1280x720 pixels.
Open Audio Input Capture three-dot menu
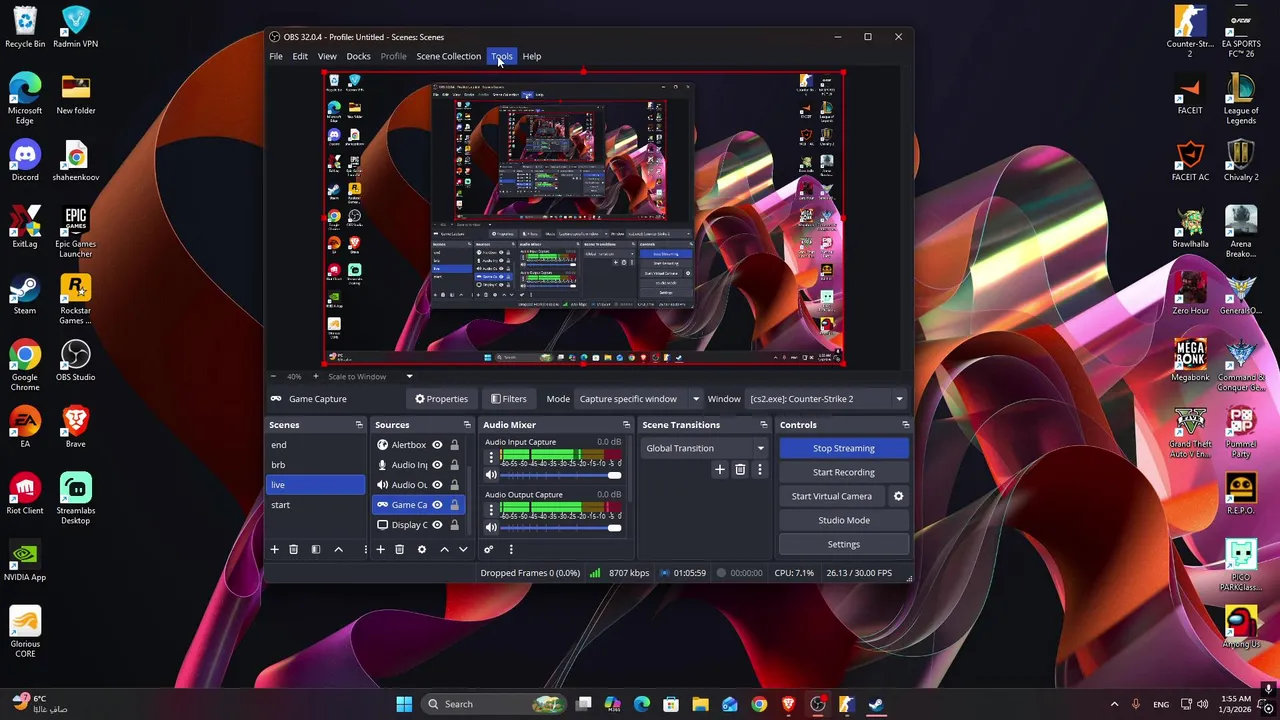coord(491,459)
